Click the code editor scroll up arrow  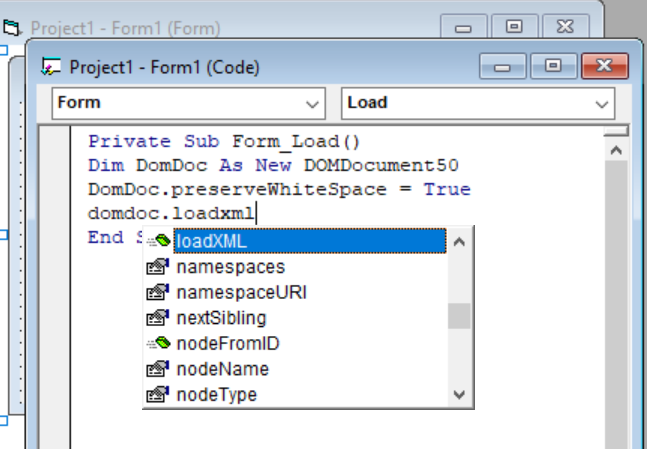(x=616, y=149)
